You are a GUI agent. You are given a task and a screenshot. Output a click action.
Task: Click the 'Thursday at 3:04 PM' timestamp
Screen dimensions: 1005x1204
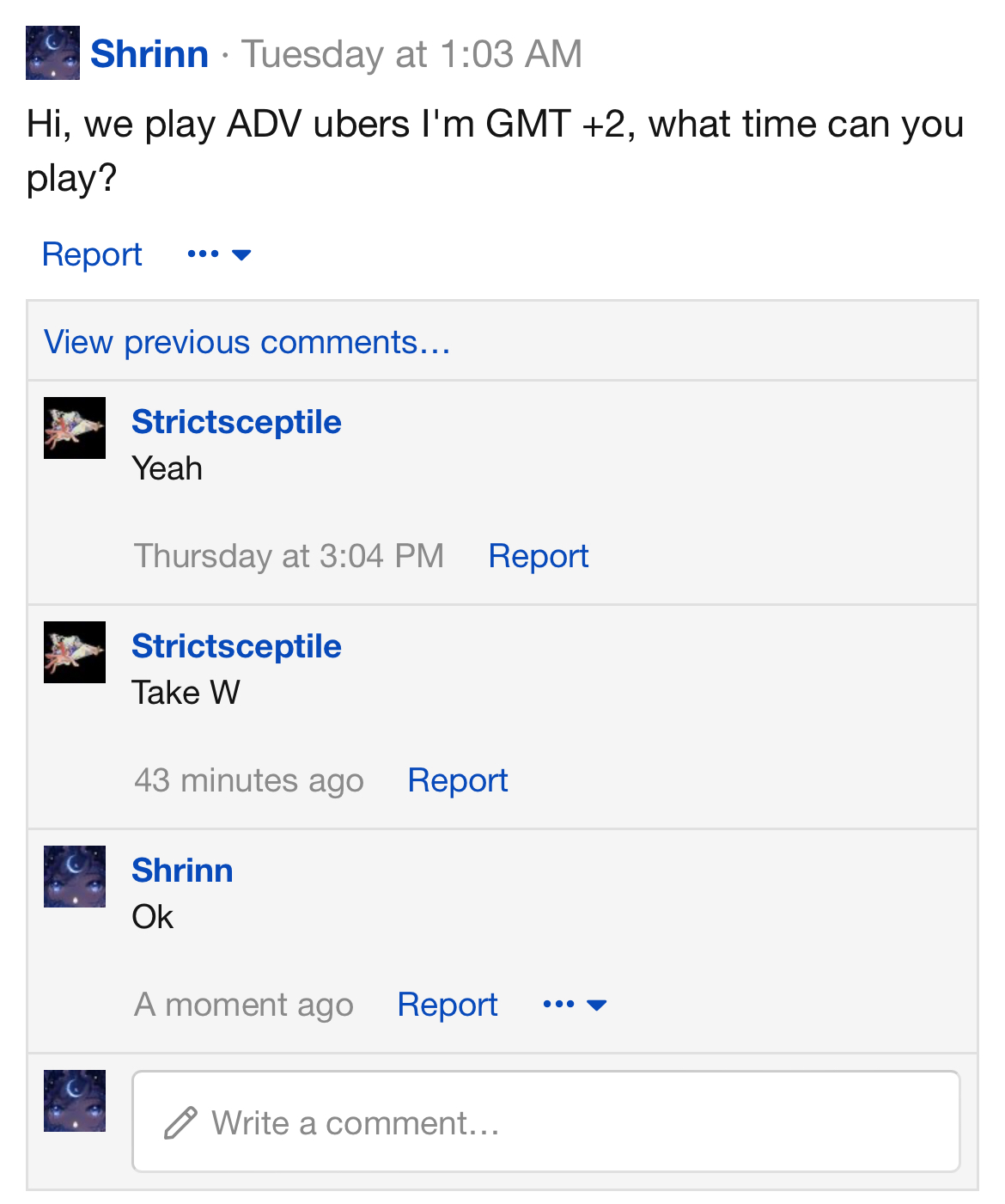coord(289,556)
